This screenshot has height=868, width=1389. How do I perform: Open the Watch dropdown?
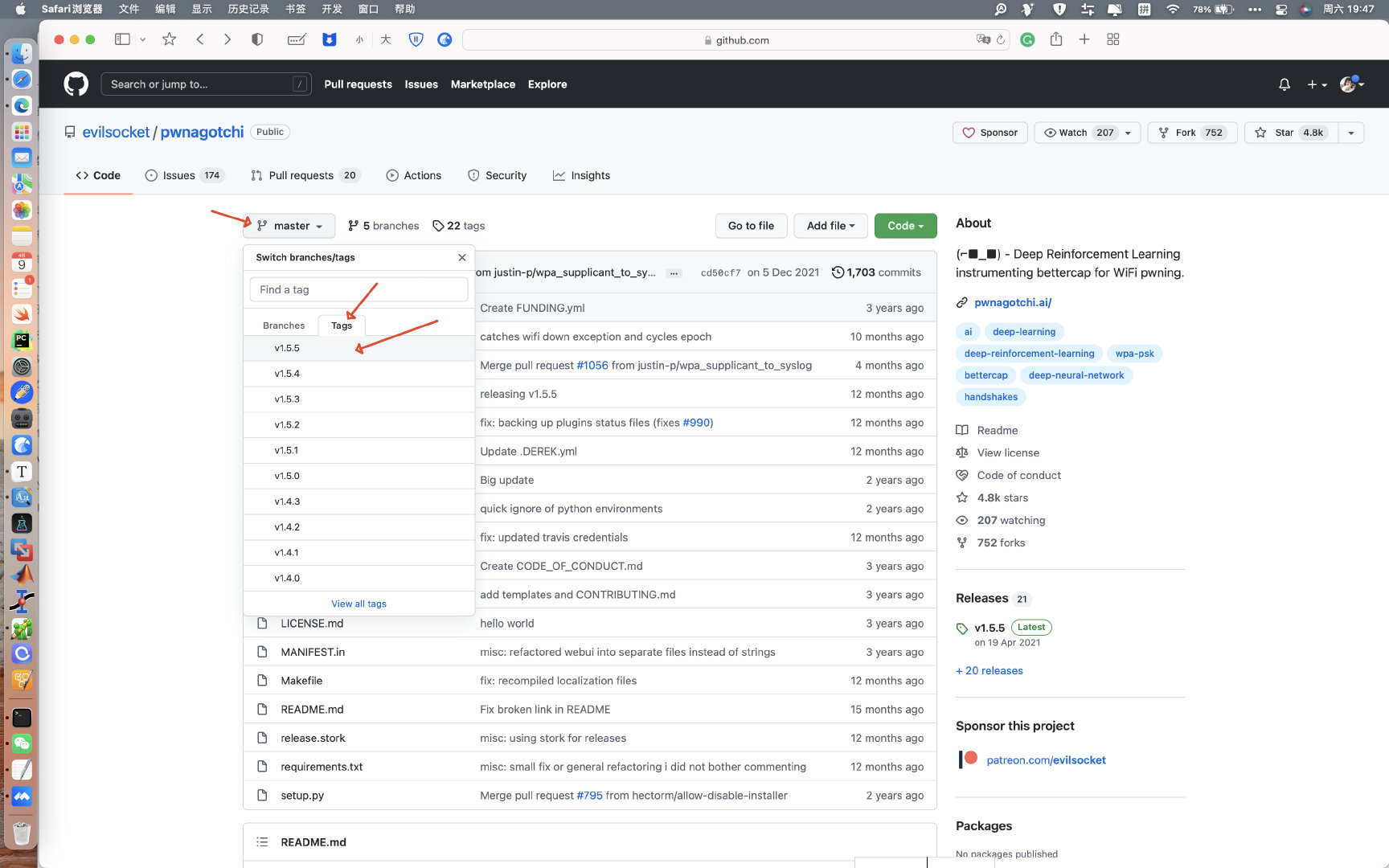coord(1087,133)
